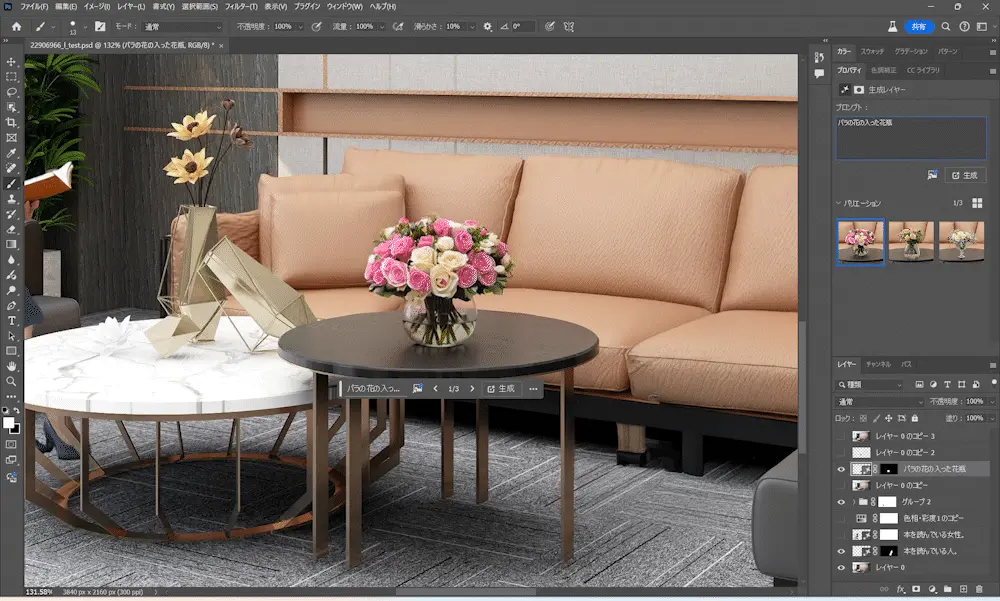Screen dimensions: 1000x601
Task: Click the 共有 share button
Action: 918,27
